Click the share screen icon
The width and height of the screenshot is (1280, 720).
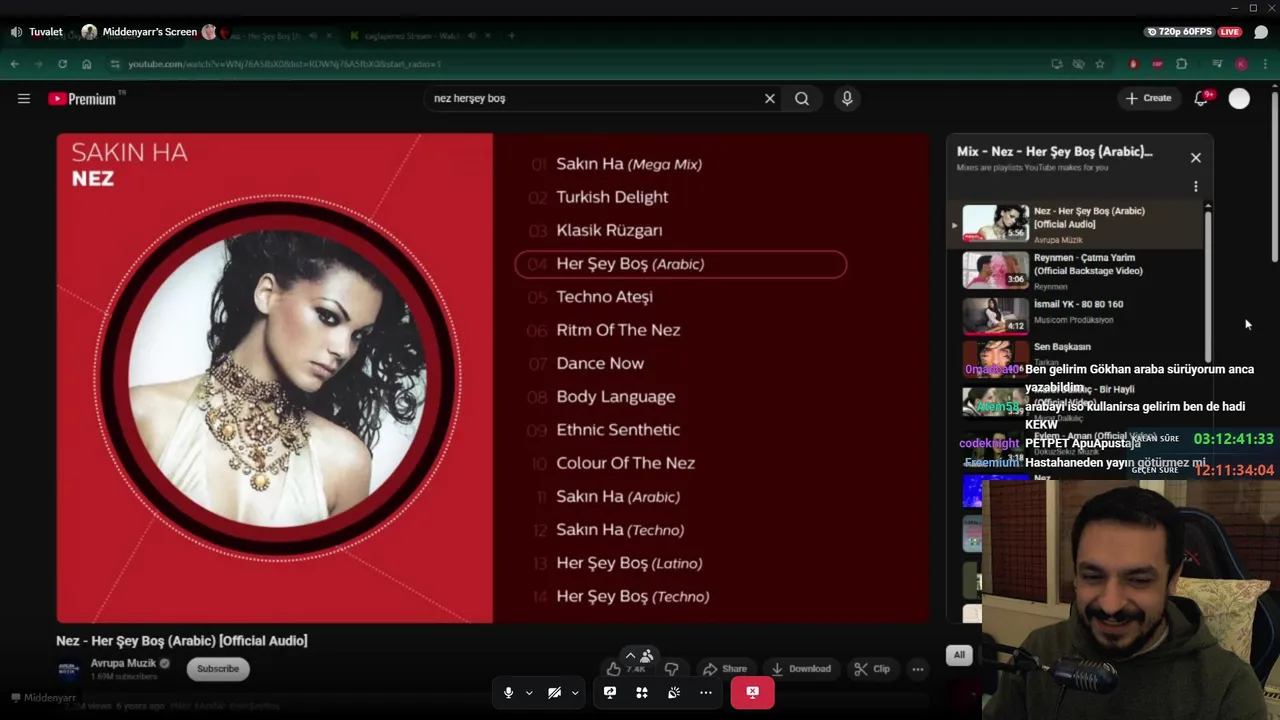(610, 692)
